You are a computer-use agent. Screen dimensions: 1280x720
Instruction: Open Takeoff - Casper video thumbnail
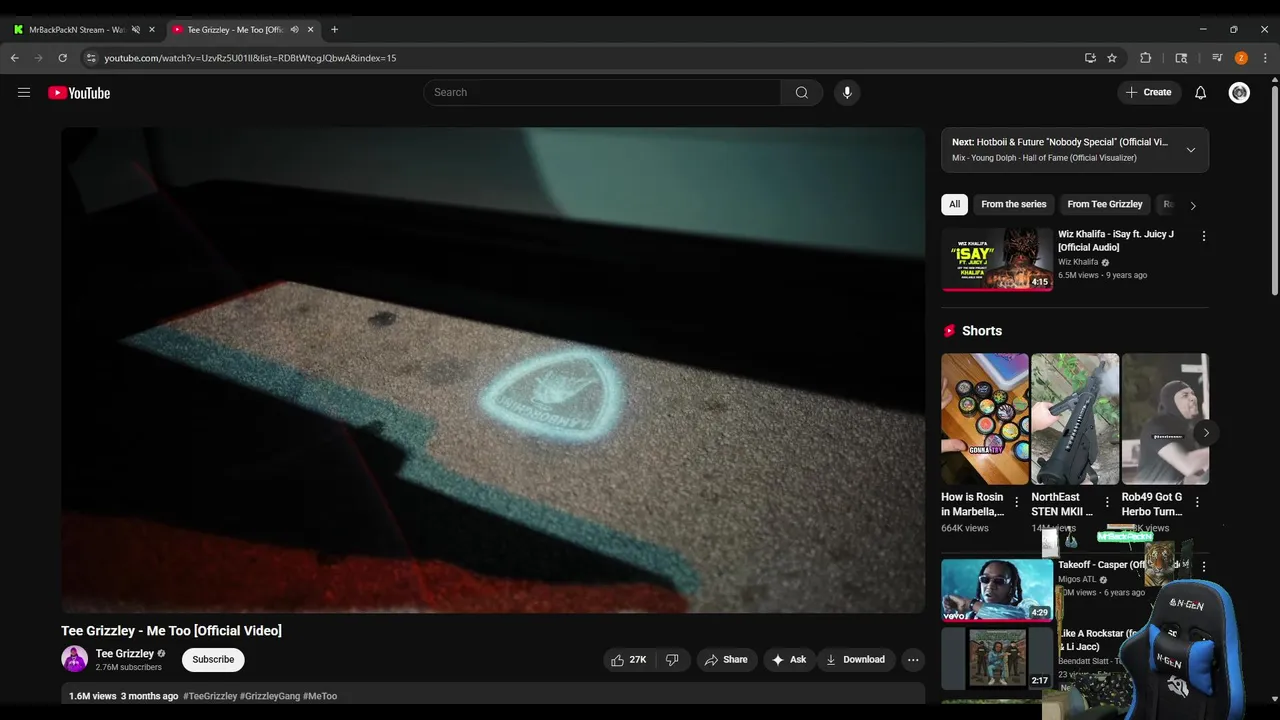point(997,589)
